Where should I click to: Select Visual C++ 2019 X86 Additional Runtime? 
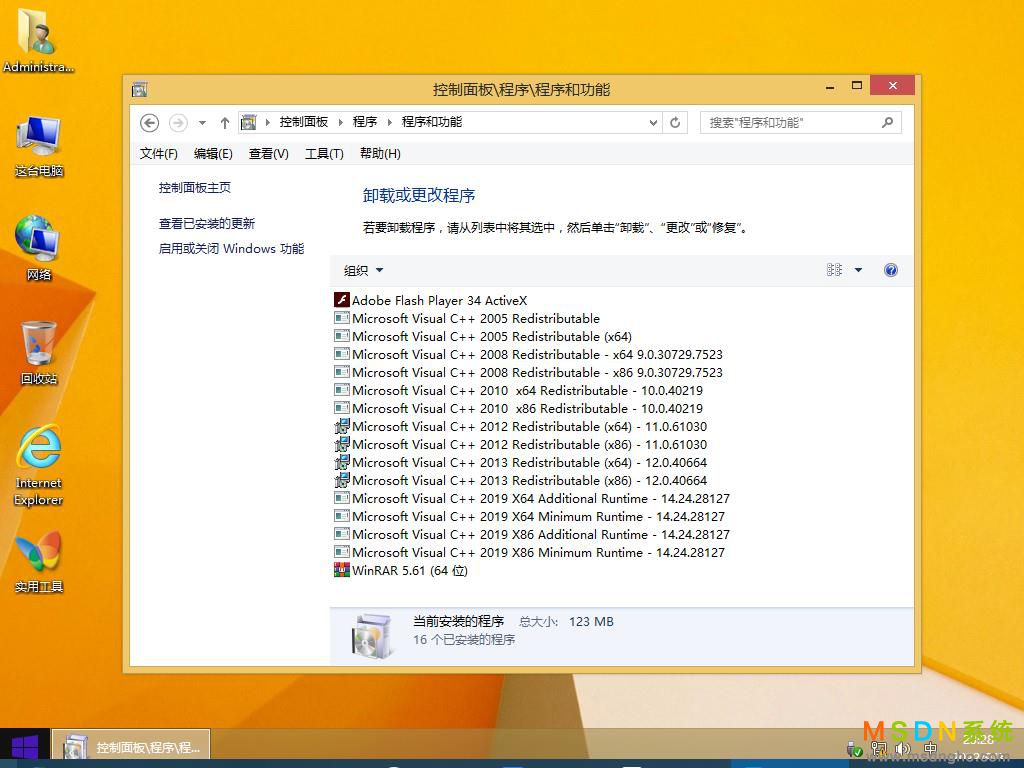[532, 534]
